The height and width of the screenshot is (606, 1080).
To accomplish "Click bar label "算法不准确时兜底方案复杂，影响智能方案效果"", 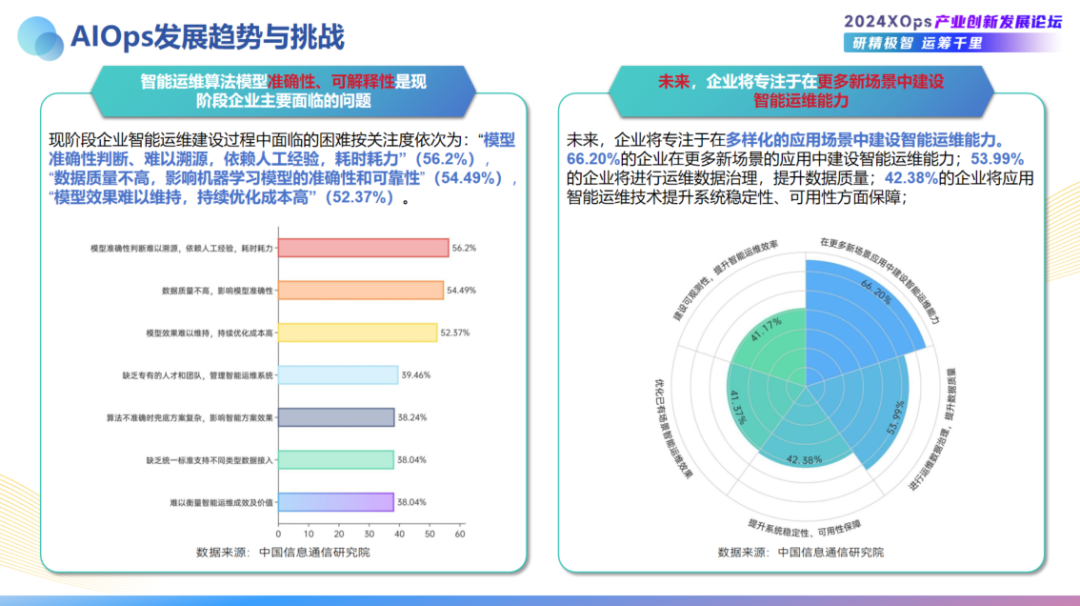I will click(189, 418).
